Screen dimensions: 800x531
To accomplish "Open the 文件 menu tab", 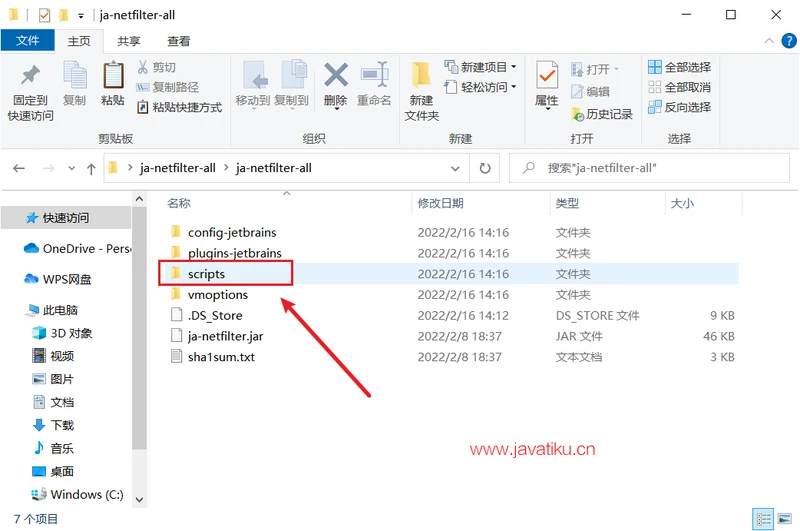I will point(28,41).
